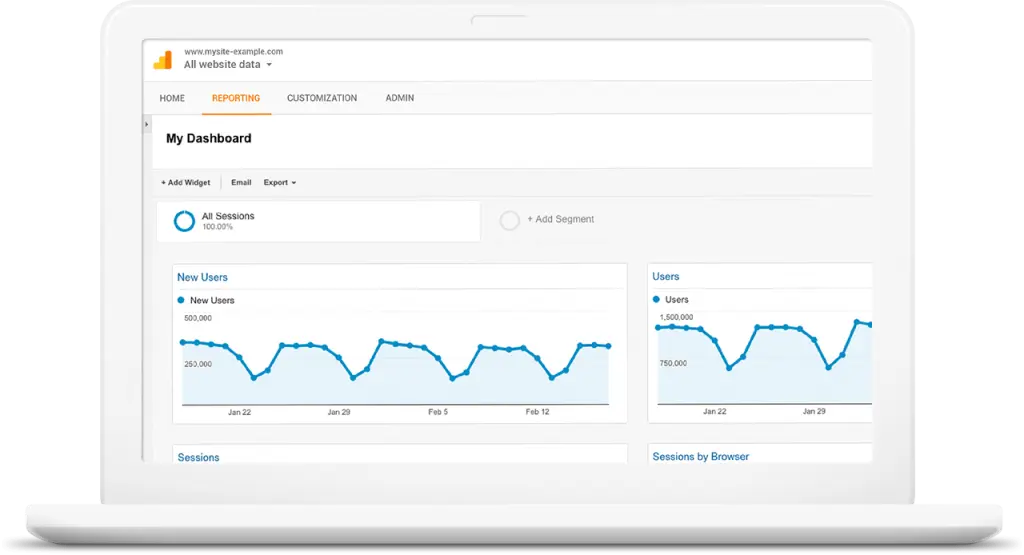Click + Add Segment
Image resolution: width=1024 pixels, height=555 pixels.
click(560, 219)
